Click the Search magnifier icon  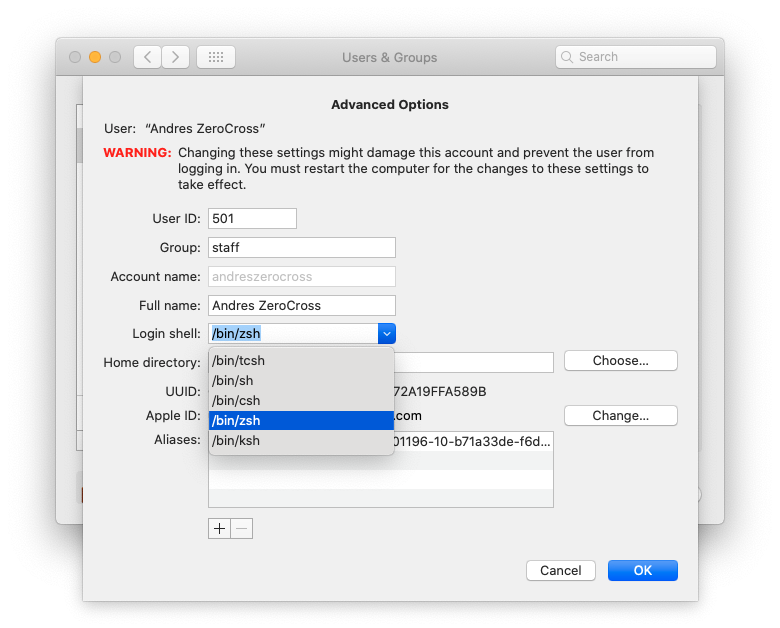[x=567, y=57]
